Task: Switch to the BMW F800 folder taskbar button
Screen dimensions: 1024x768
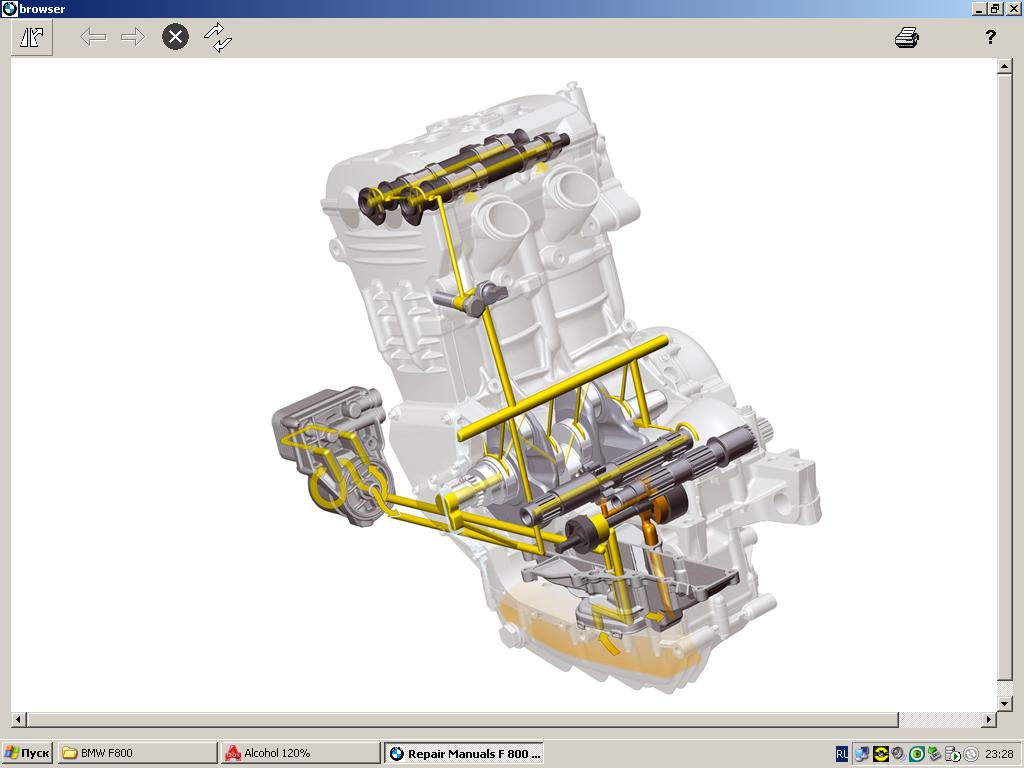Action: click(x=137, y=753)
